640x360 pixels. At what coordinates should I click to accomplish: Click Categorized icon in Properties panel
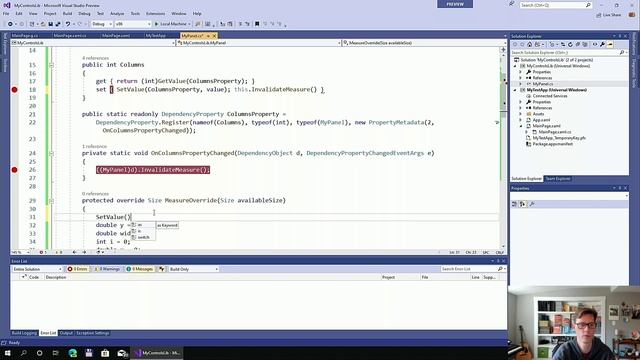(514, 204)
